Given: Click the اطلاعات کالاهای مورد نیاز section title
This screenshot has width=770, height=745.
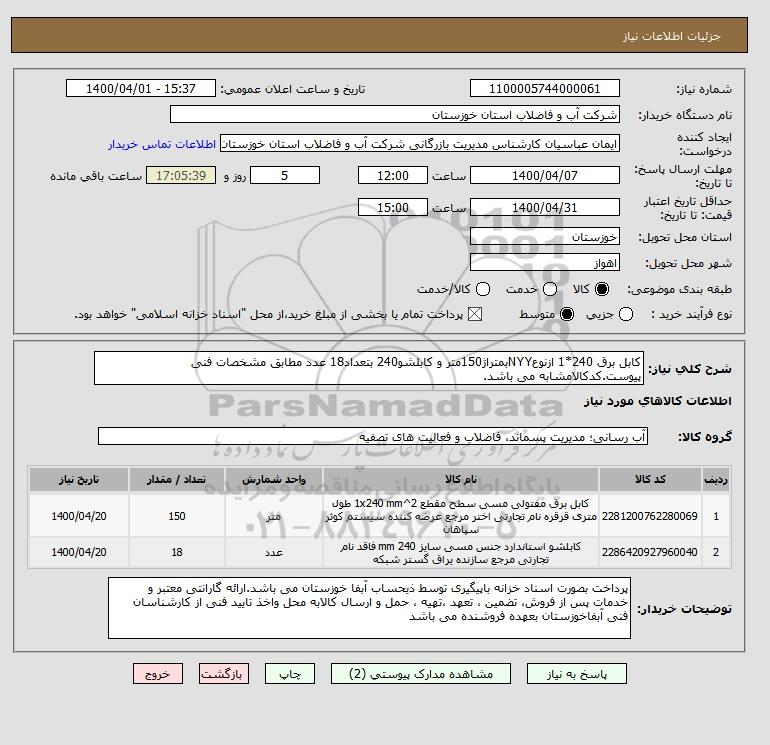Looking at the screenshot, I should coord(658,401).
